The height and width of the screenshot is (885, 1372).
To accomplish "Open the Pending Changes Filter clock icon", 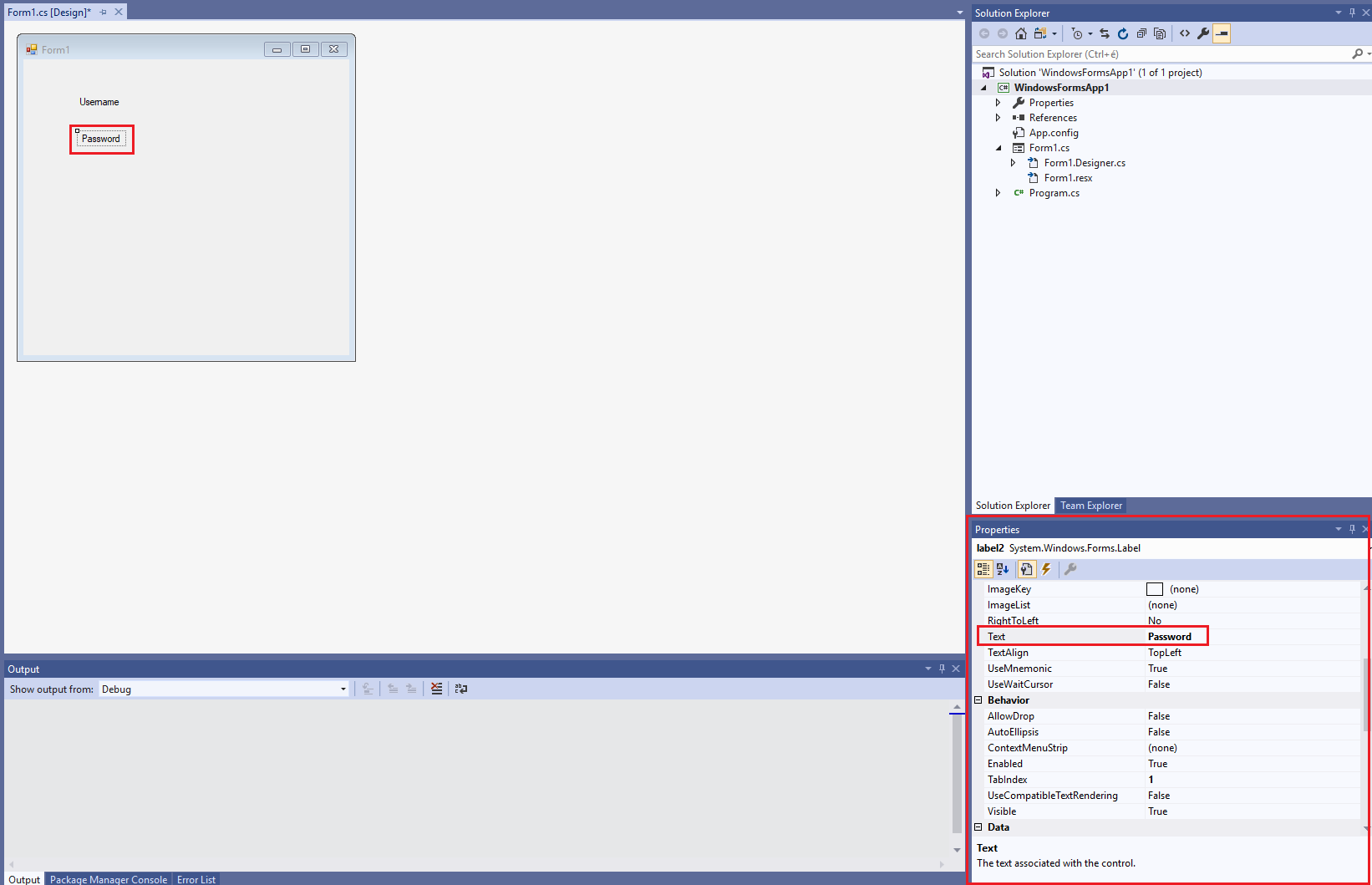I will [x=1077, y=33].
